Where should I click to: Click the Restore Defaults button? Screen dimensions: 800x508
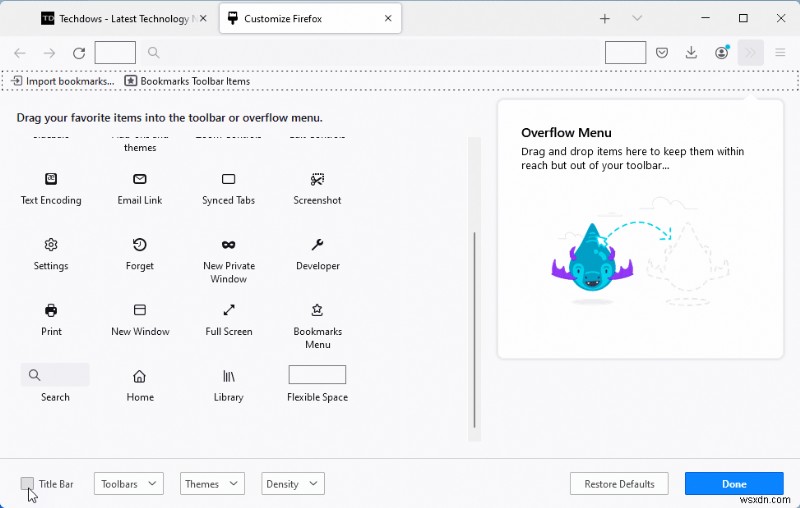click(619, 484)
